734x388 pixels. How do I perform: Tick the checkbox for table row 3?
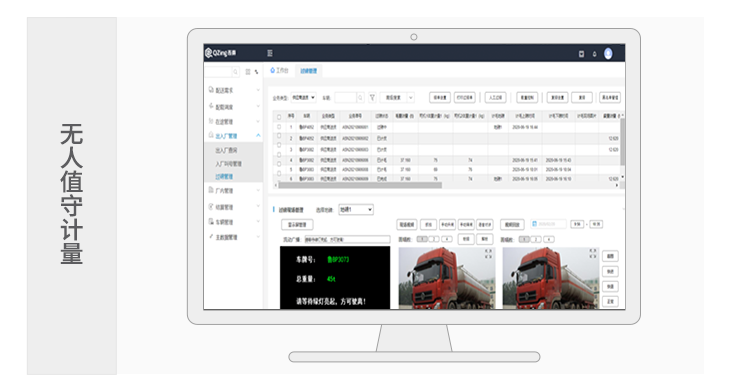279,146
